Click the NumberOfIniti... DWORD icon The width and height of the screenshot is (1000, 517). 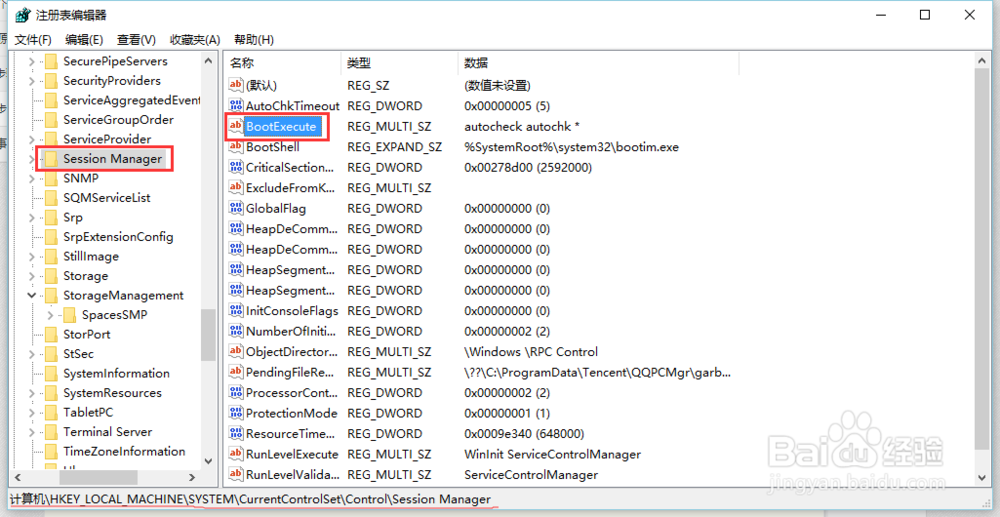point(236,331)
